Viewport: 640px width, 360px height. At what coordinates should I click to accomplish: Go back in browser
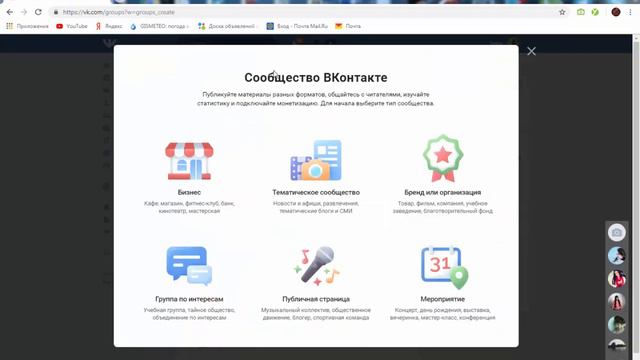10,12
